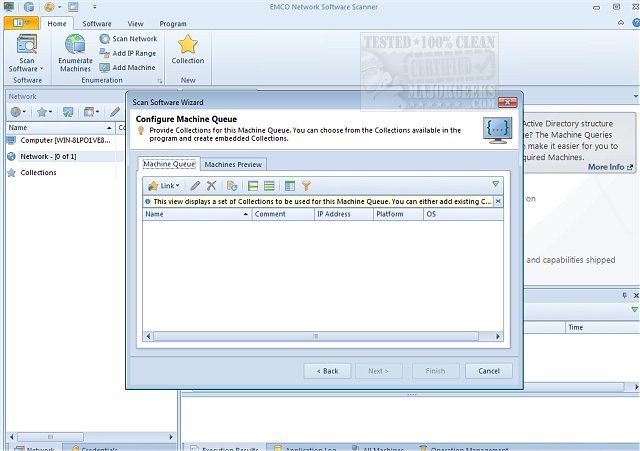
Task: Switch to the Home ribbon tab
Action: pyautogui.click(x=57, y=24)
